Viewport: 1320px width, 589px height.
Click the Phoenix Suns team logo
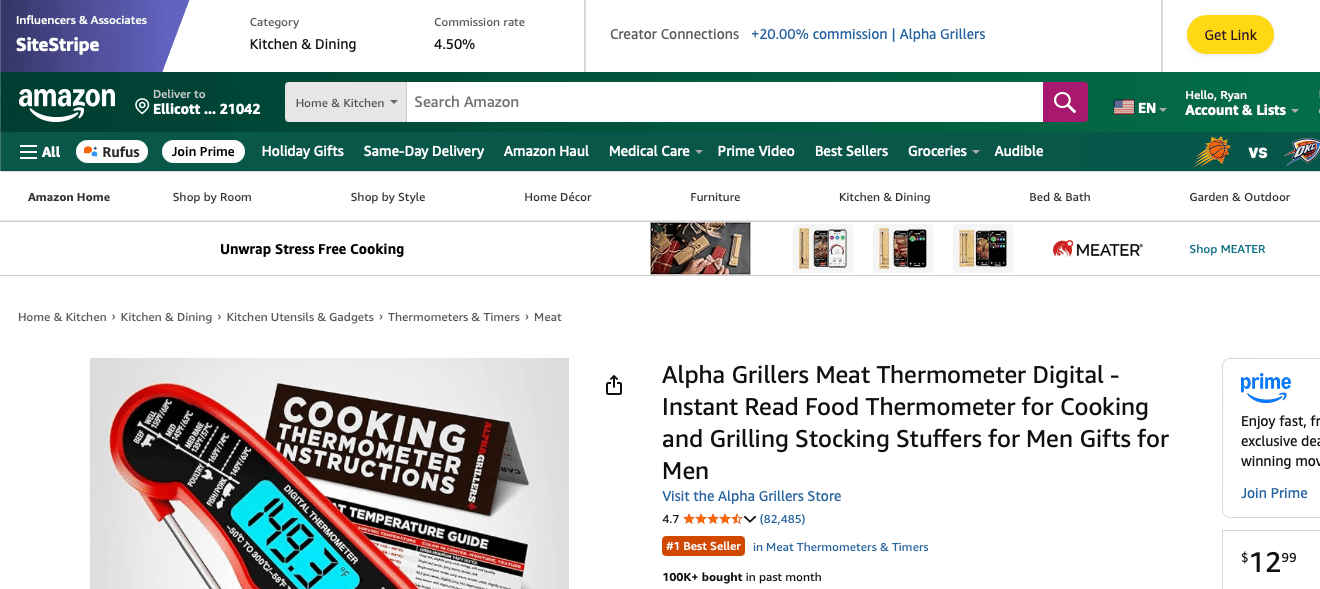[x=1212, y=152]
